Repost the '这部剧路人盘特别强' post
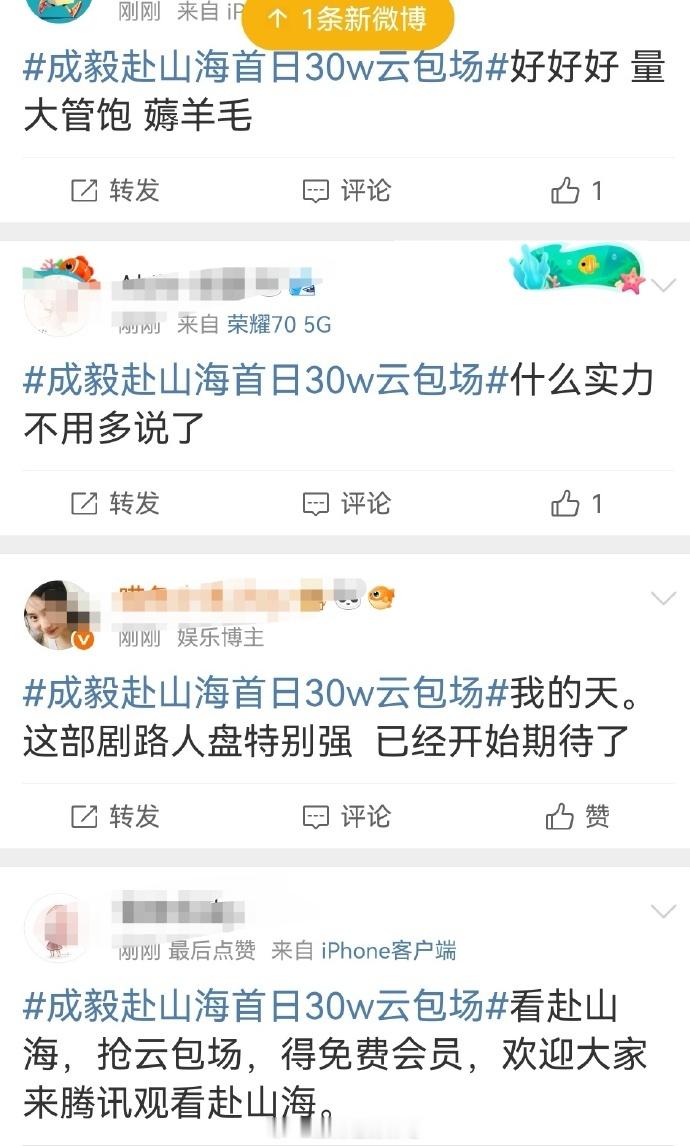Screen dimensions: 690x1146 115,816
